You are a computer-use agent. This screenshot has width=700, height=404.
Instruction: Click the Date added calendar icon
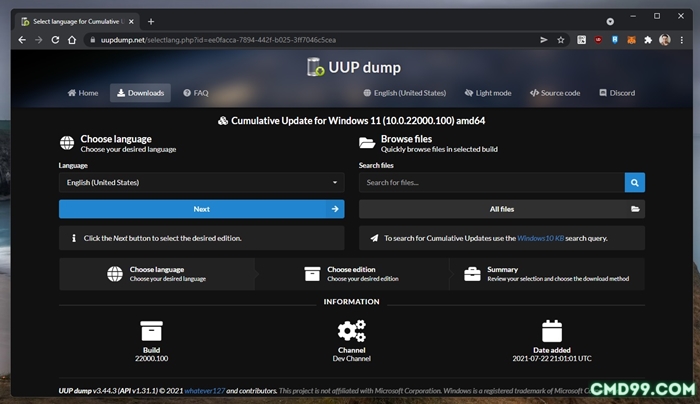click(552, 331)
